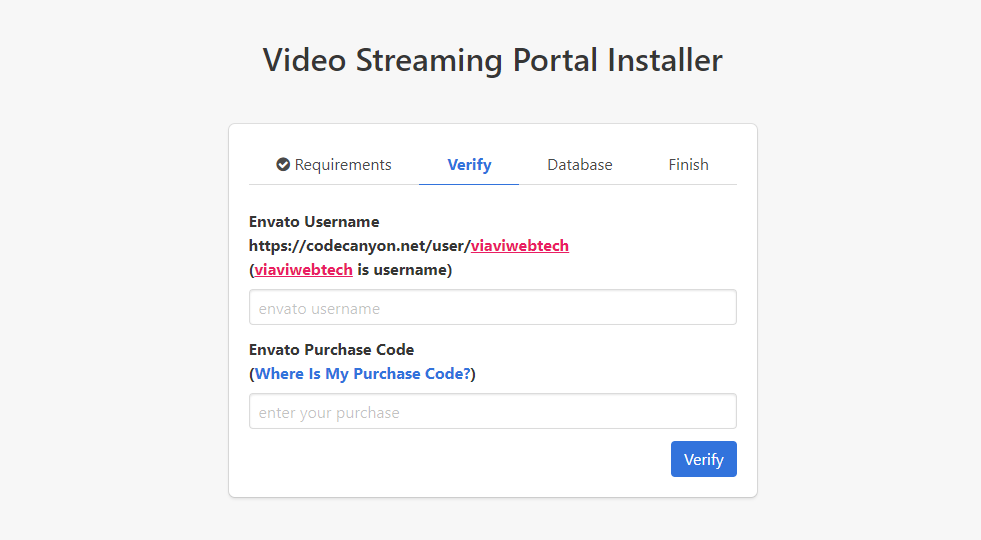Click the 'is username)' hint text
The image size is (981, 540).
tap(404, 270)
